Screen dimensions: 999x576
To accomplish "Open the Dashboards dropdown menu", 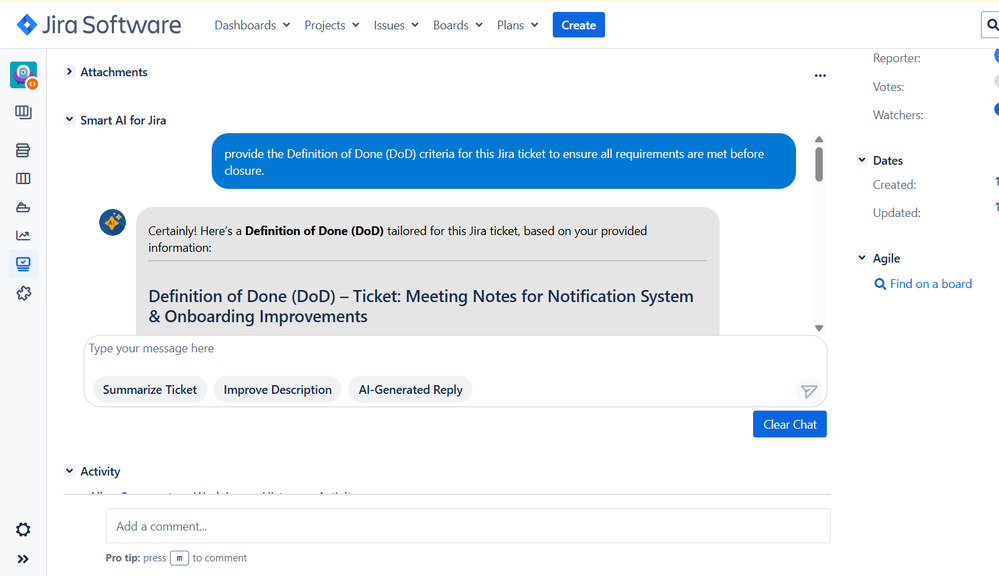I will pos(252,25).
